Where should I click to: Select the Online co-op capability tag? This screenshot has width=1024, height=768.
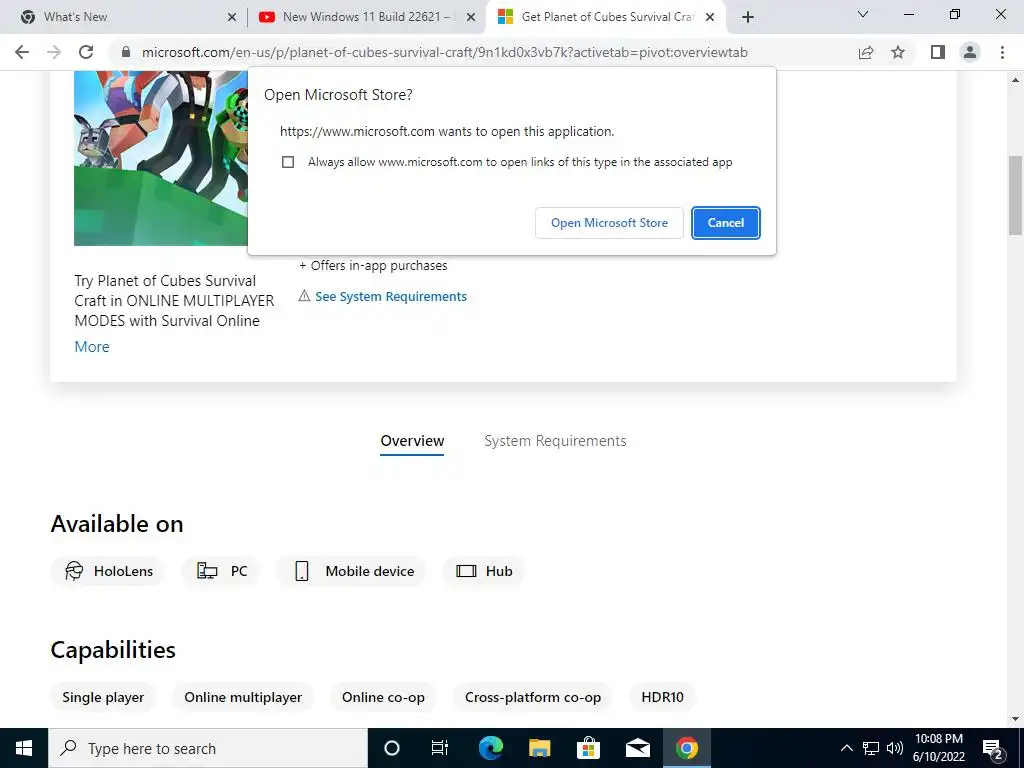[x=383, y=697]
